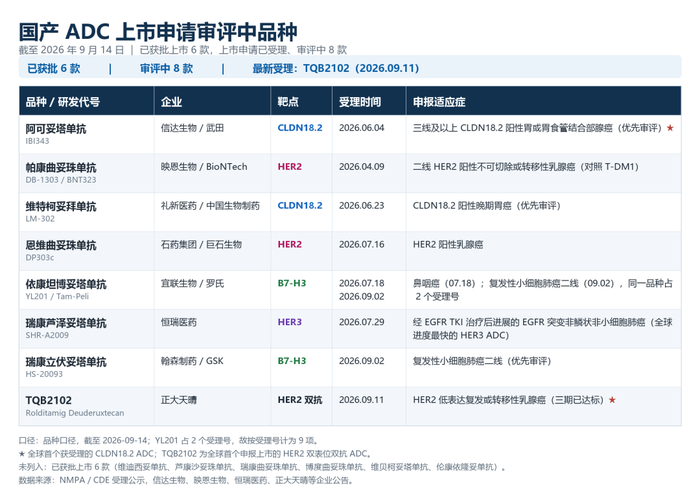The width and height of the screenshot is (700, 502).
Task: Click the 申报适应症 column header
Action: click(439, 102)
